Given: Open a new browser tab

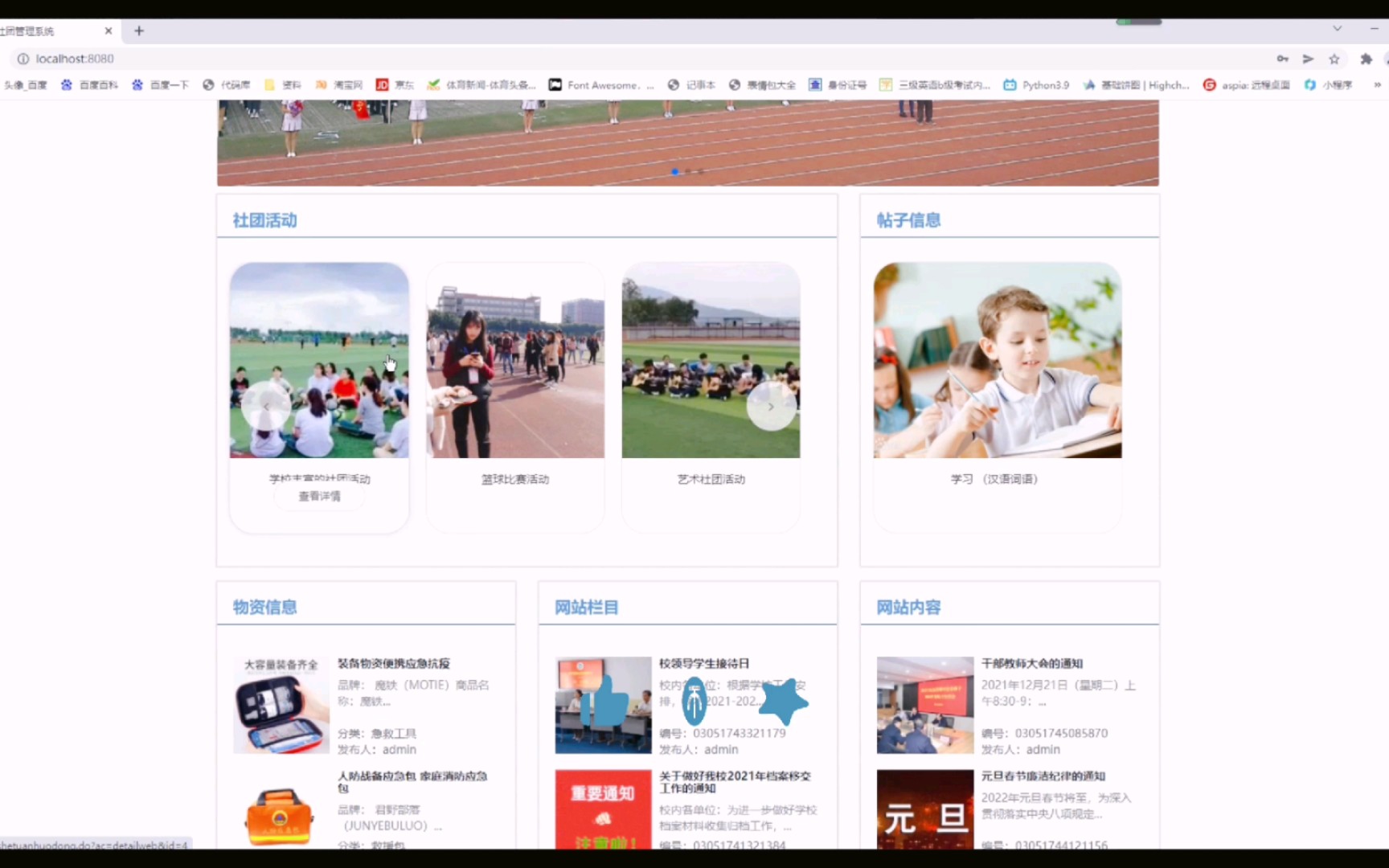Looking at the screenshot, I should pos(138,31).
